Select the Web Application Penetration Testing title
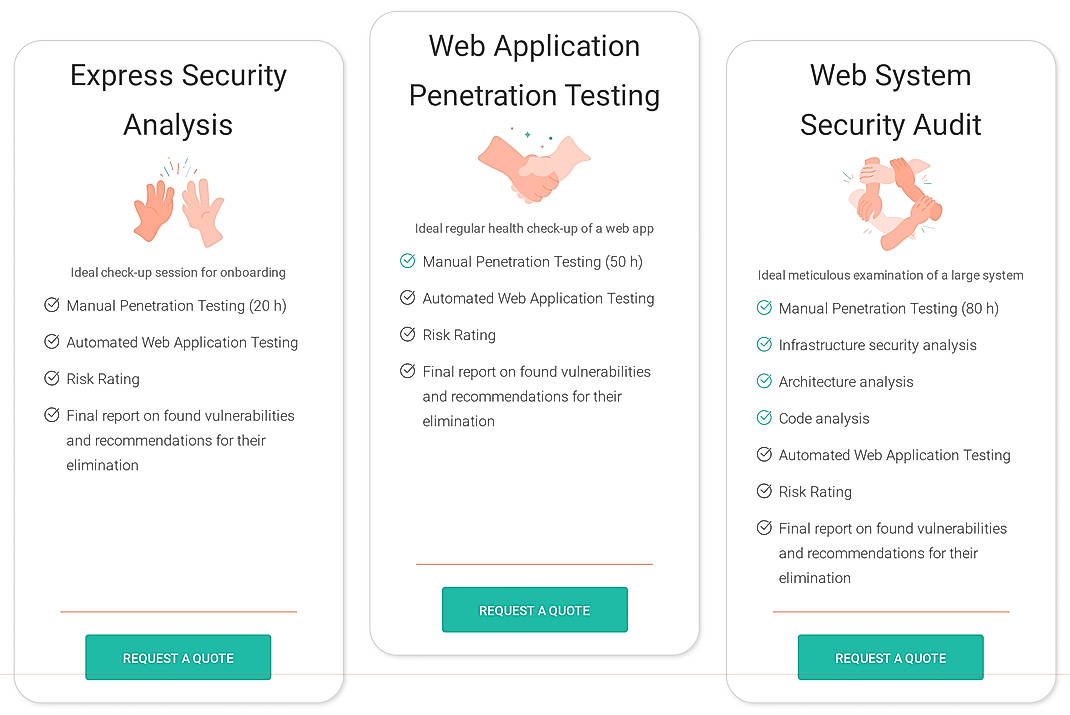This screenshot has height=715, width=1070. [x=534, y=70]
